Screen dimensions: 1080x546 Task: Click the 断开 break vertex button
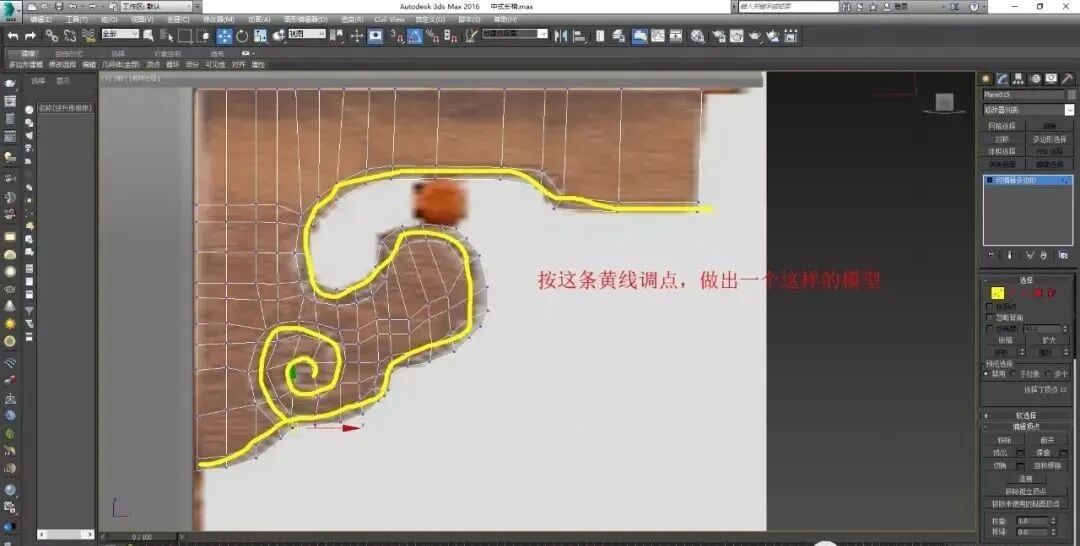click(1047, 440)
